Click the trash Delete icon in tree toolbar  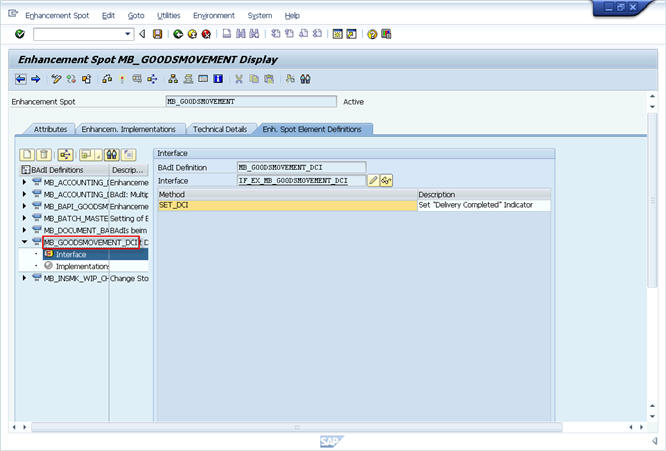[43, 154]
